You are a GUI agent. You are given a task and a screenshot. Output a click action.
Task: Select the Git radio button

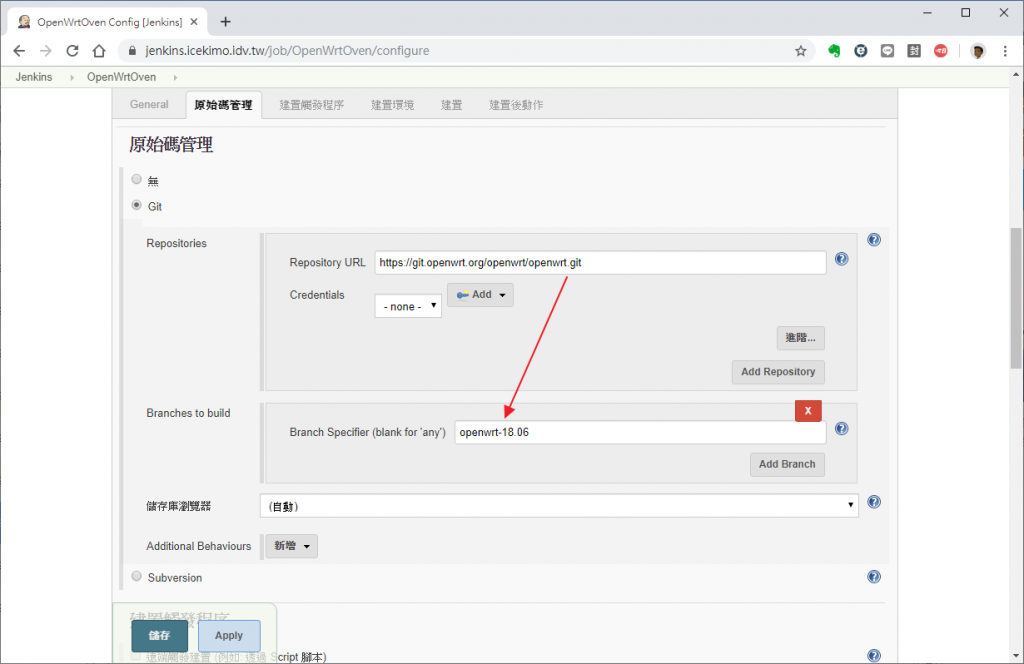coord(136,205)
